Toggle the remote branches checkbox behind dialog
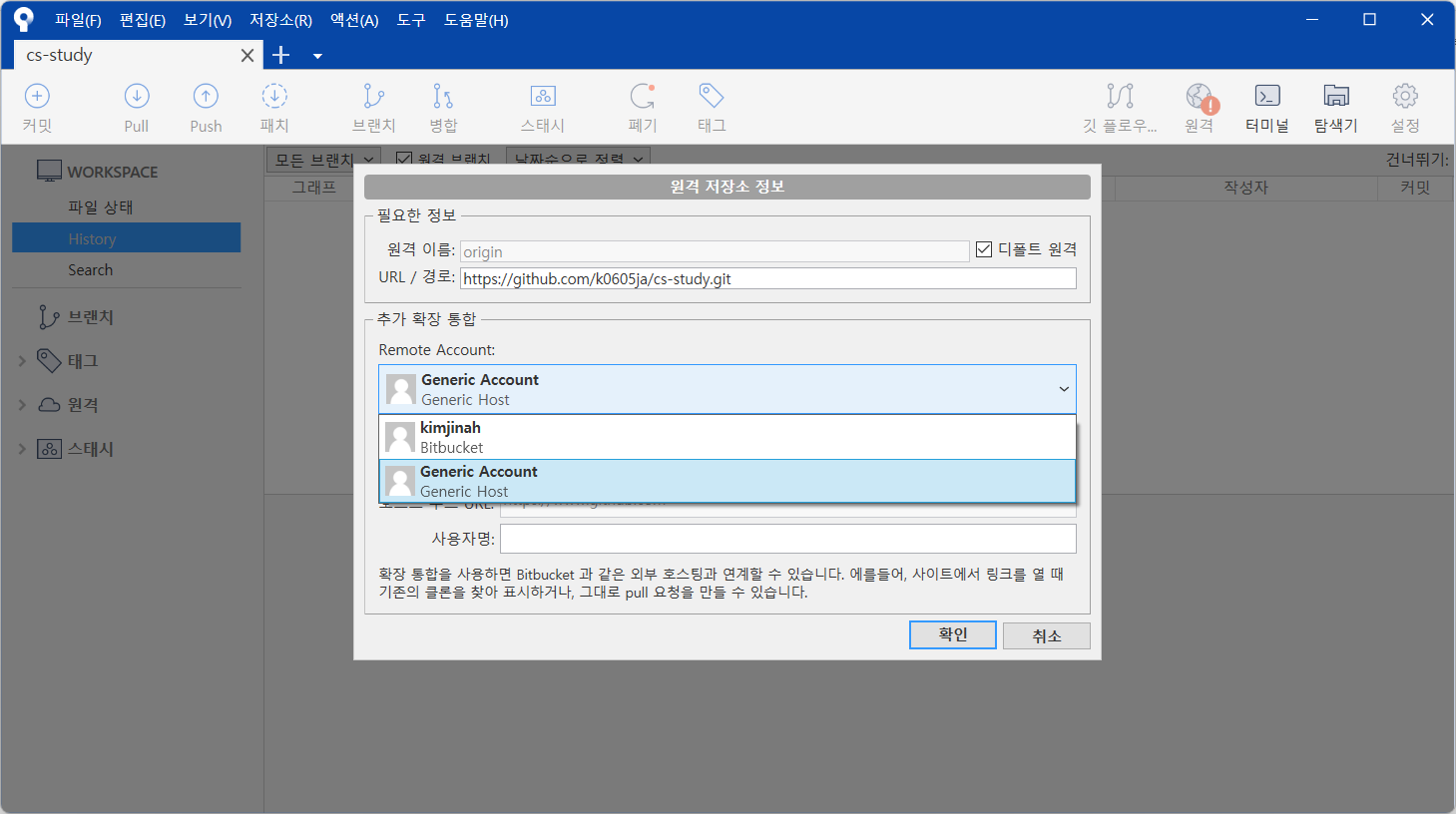Image resolution: width=1456 pixels, height=814 pixels. pyautogui.click(x=404, y=159)
